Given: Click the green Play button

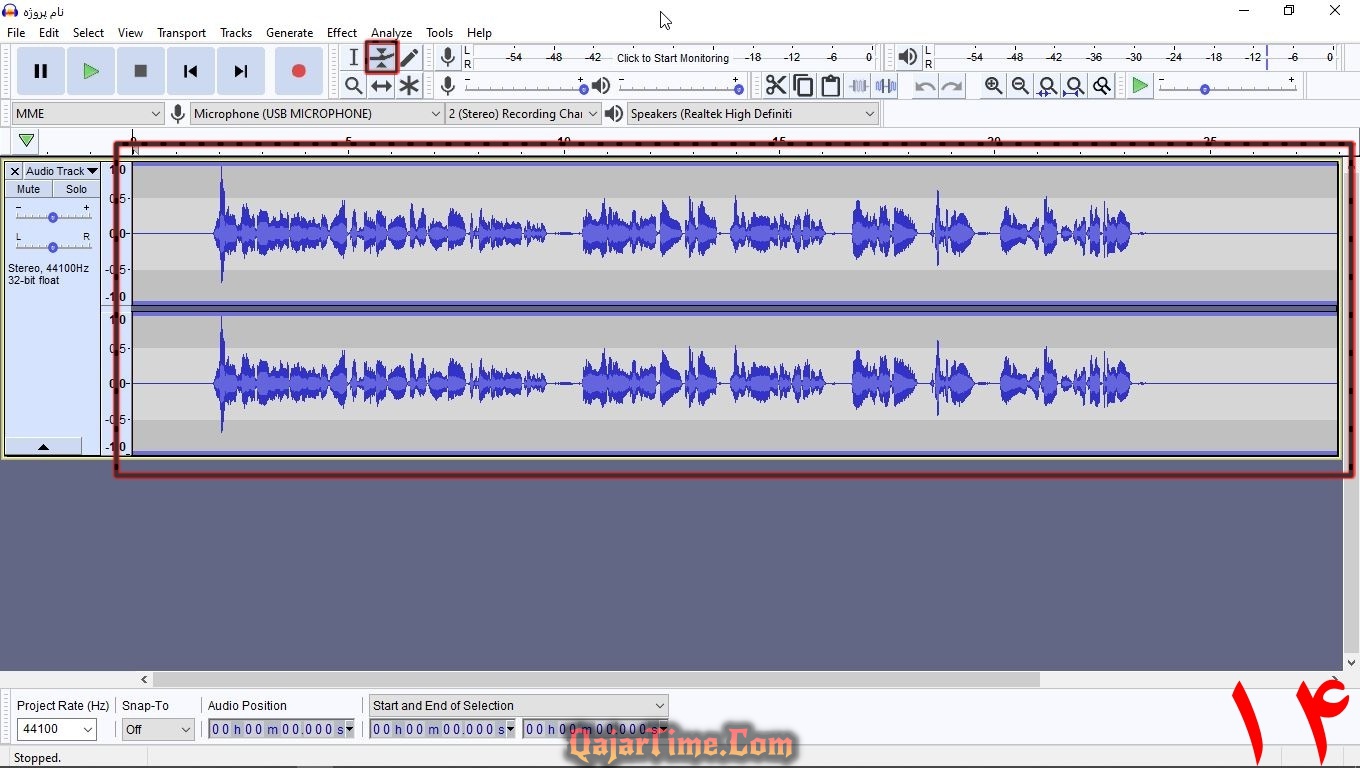Looking at the screenshot, I should (91, 71).
